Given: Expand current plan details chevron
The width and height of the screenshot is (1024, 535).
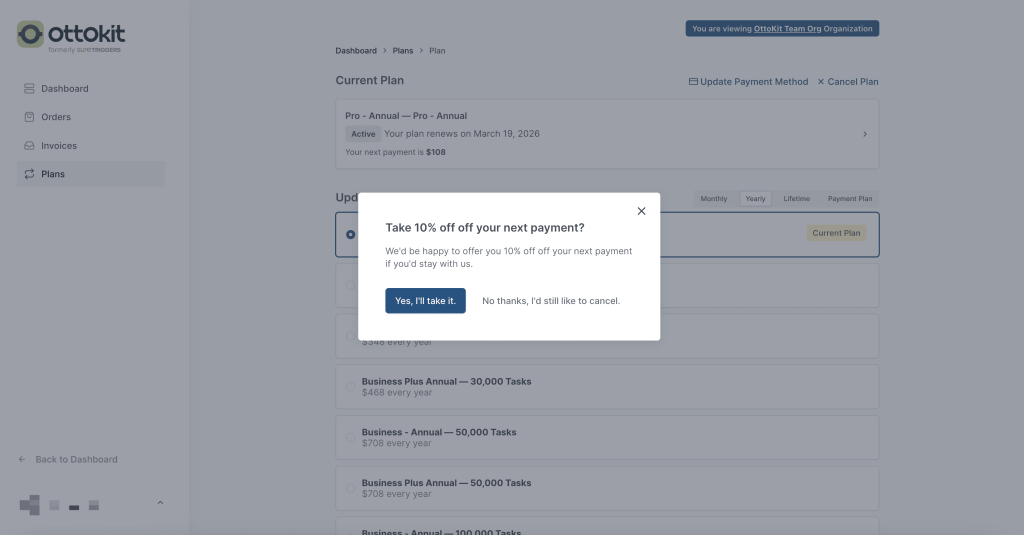Looking at the screenshot, I should [x=865, y=134].
